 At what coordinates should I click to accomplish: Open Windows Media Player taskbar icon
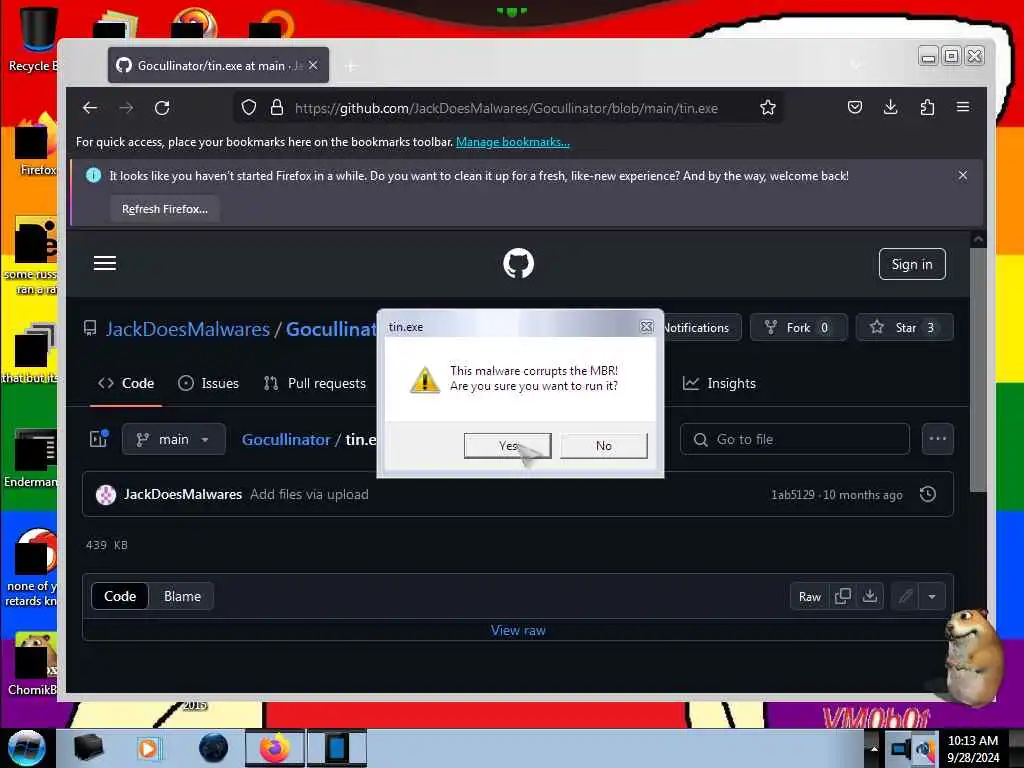tap(148, 748)
